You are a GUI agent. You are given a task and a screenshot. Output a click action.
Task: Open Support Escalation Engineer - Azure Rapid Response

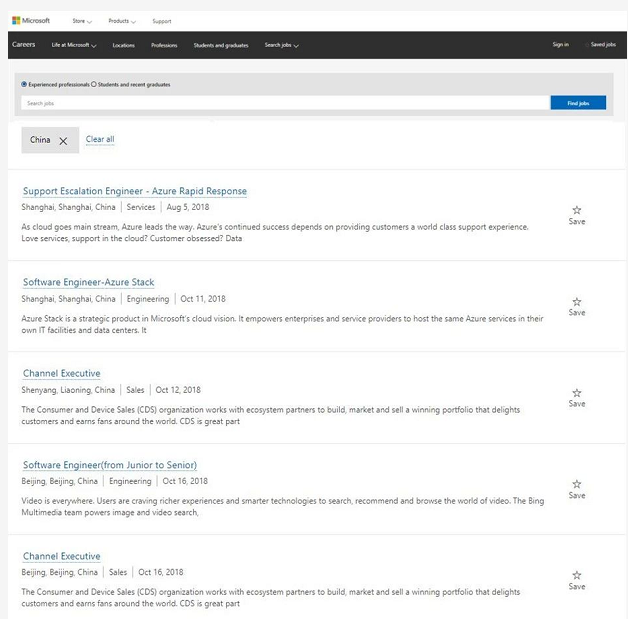(135, 191)
